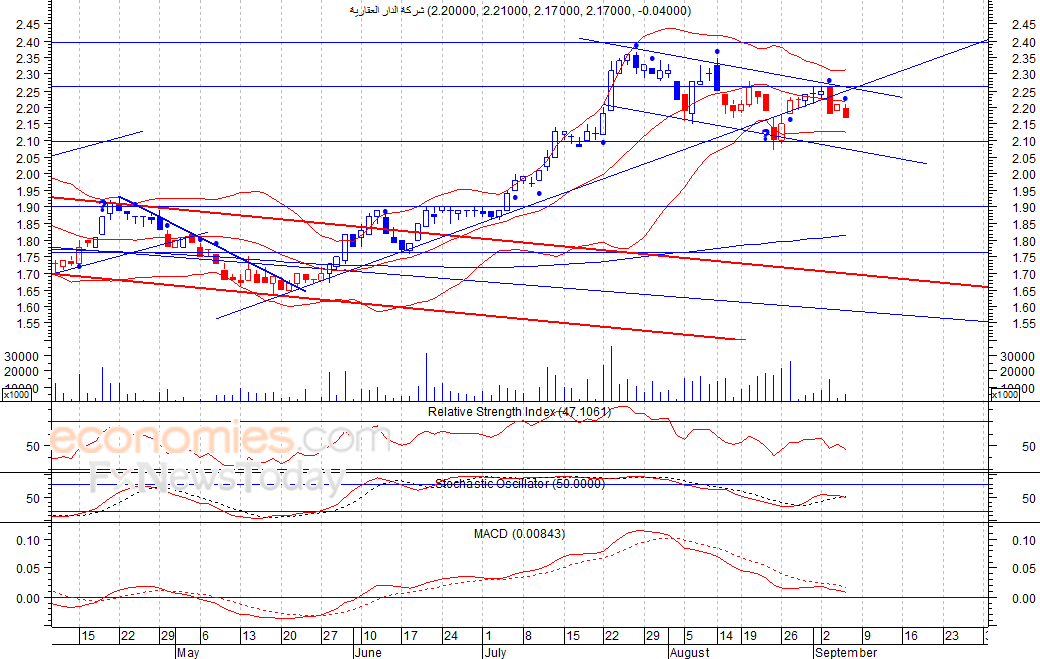This screenshot has width=1040, height=659.
Task: Click the date label 17 in June
Action: pyautogui.click(x=411, y=636)
